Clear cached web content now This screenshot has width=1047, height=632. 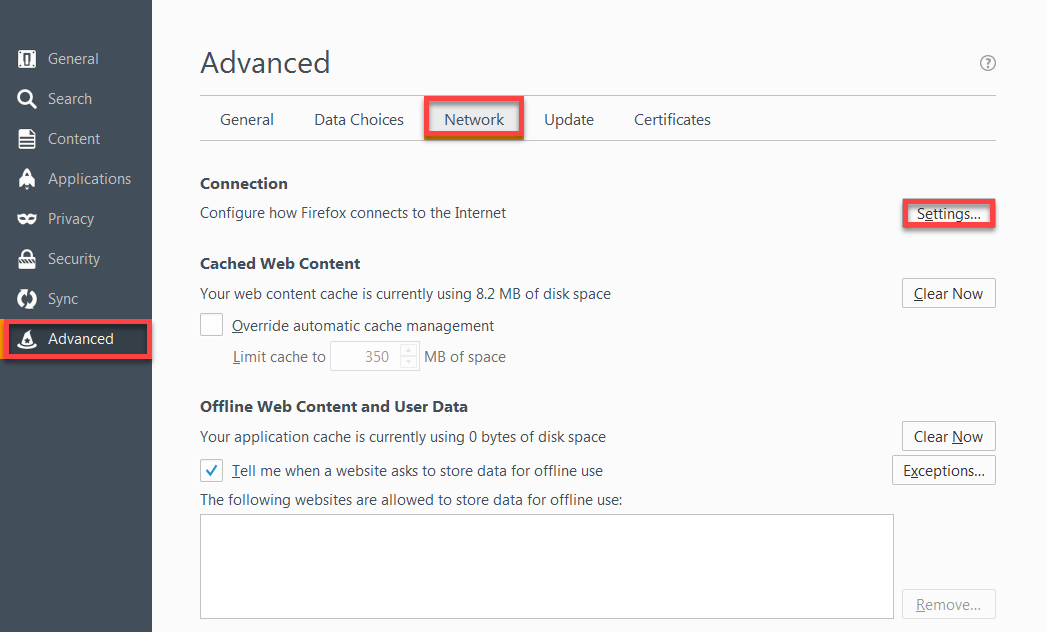[948, 293]
